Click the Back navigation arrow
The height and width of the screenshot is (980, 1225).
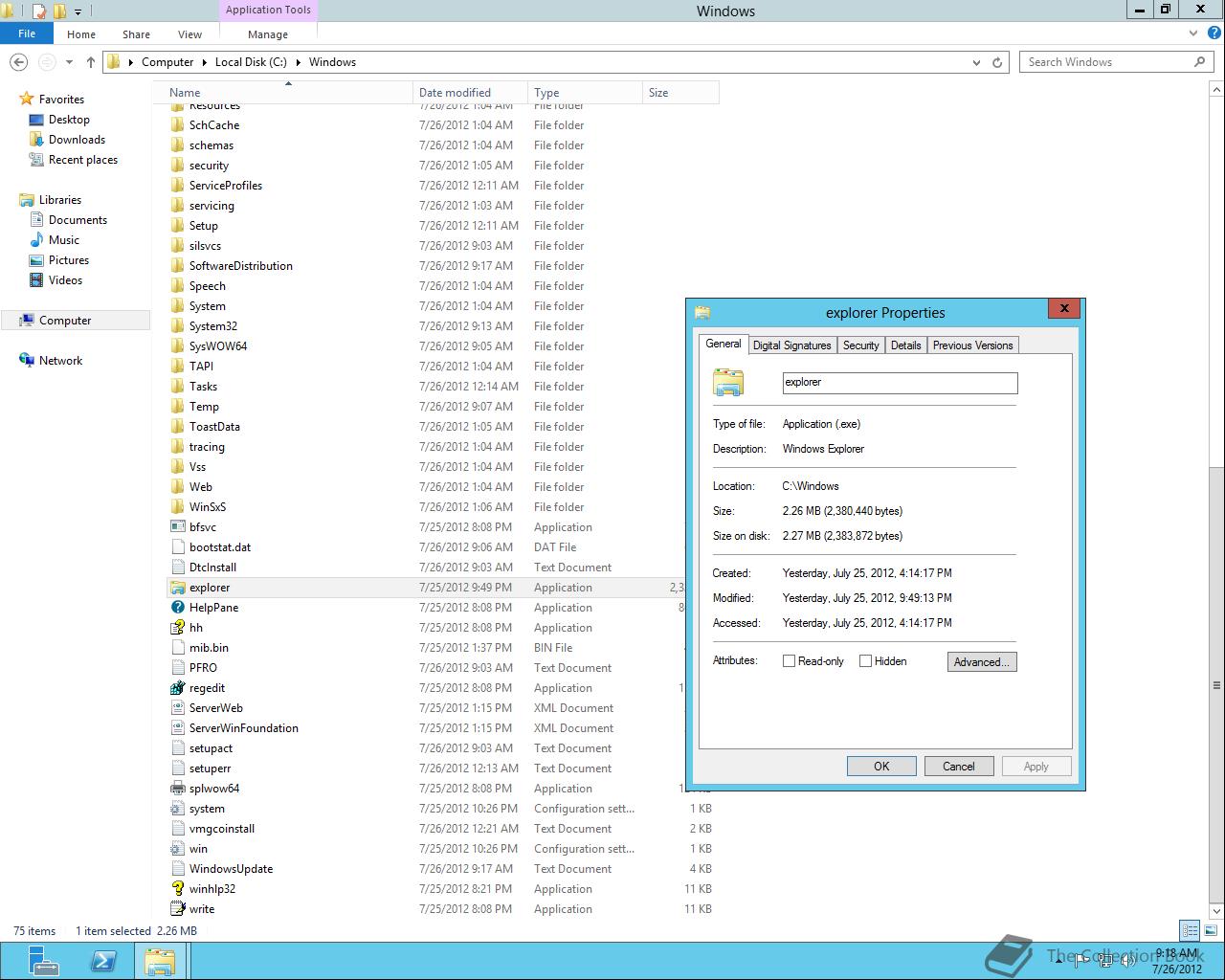click(x=18, y=62)
